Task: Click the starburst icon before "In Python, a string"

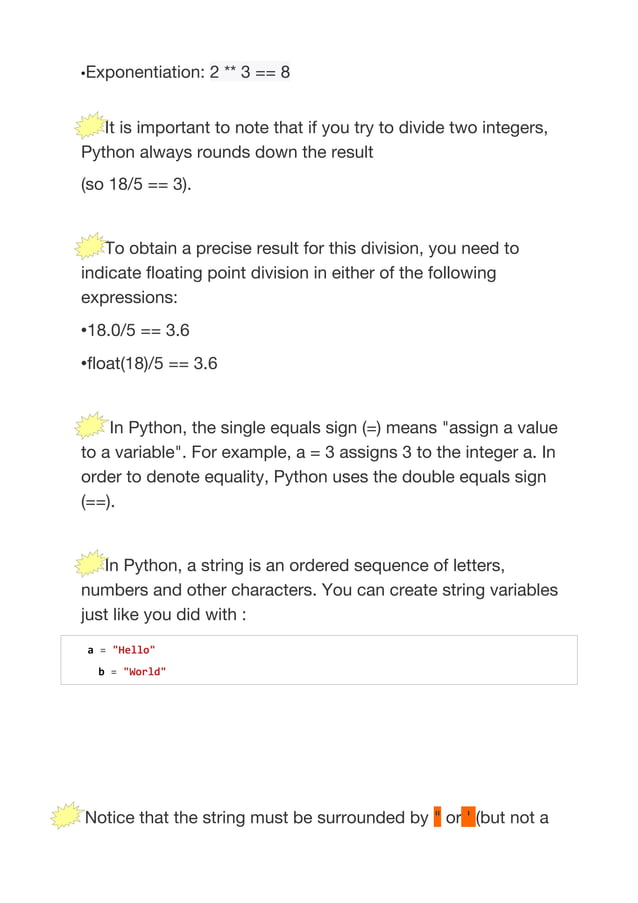Action: coord(90,563)
